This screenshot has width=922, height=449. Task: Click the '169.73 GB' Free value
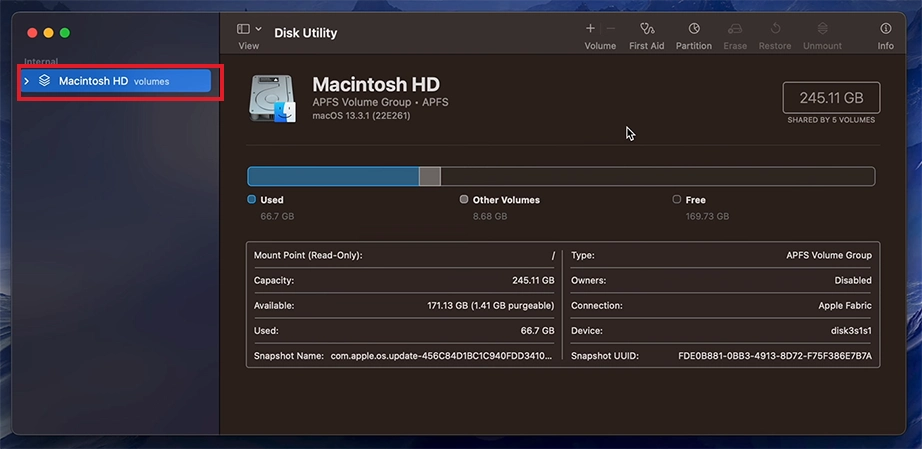pos(707,216)
